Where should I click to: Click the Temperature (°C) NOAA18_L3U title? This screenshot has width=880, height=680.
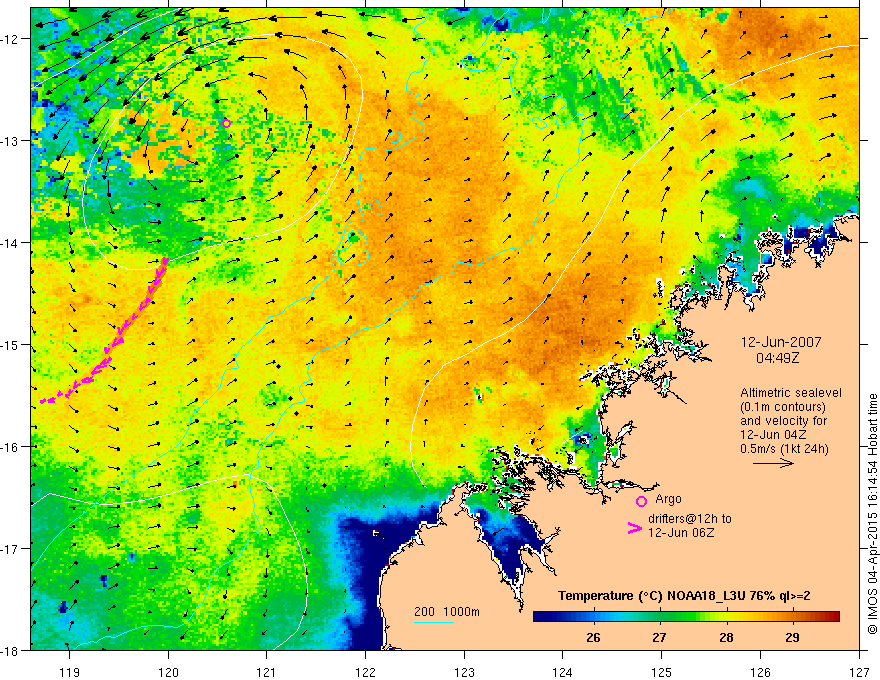pyautogui.click(x=684, y=596)
